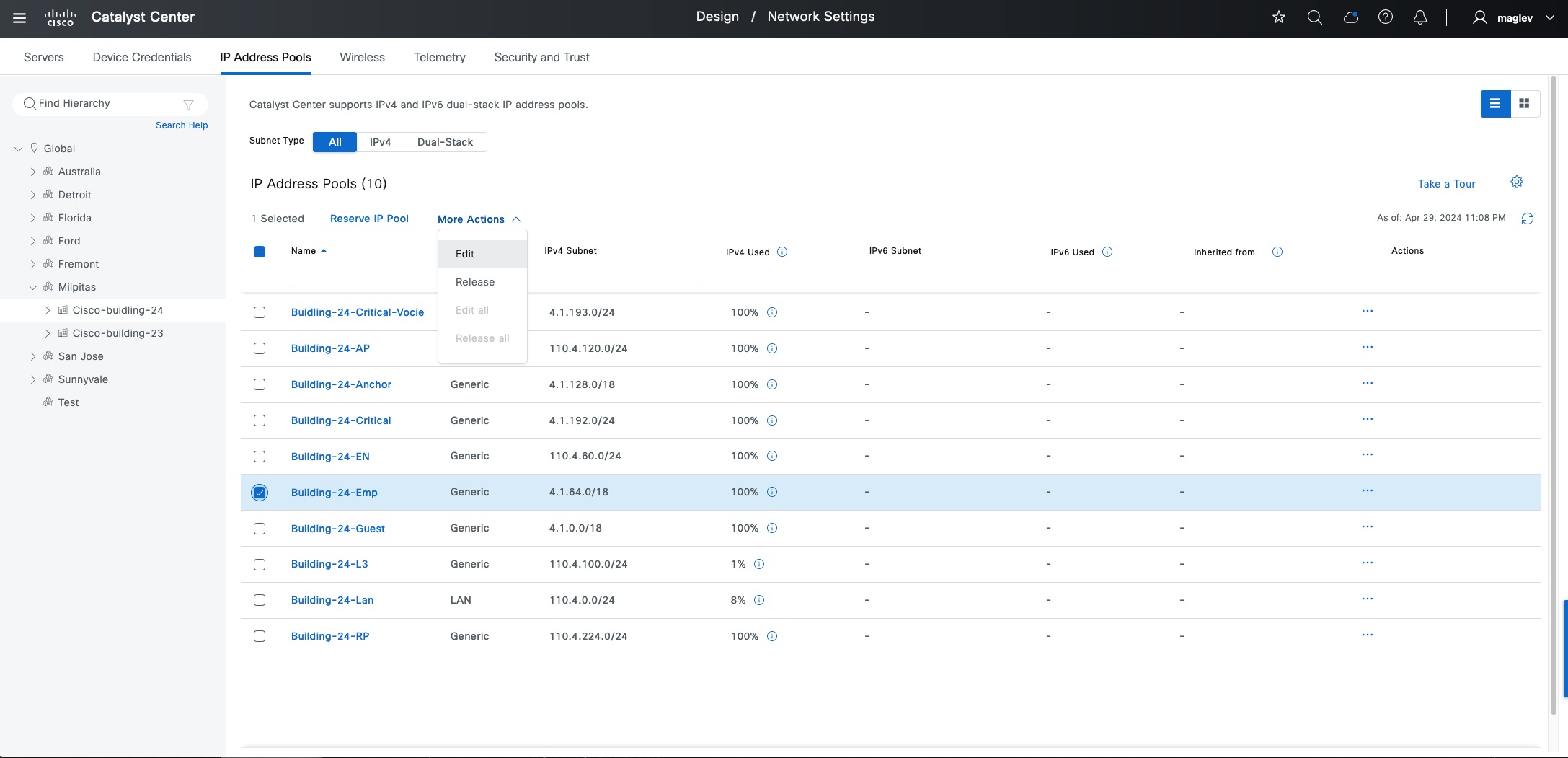Choose Release from More Actions menu

482,282
